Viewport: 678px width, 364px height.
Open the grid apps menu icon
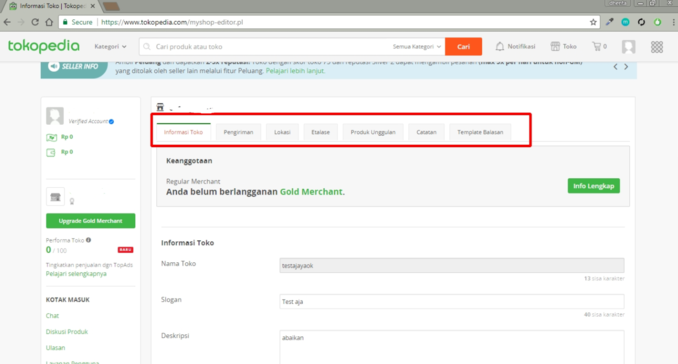(657, 47)
